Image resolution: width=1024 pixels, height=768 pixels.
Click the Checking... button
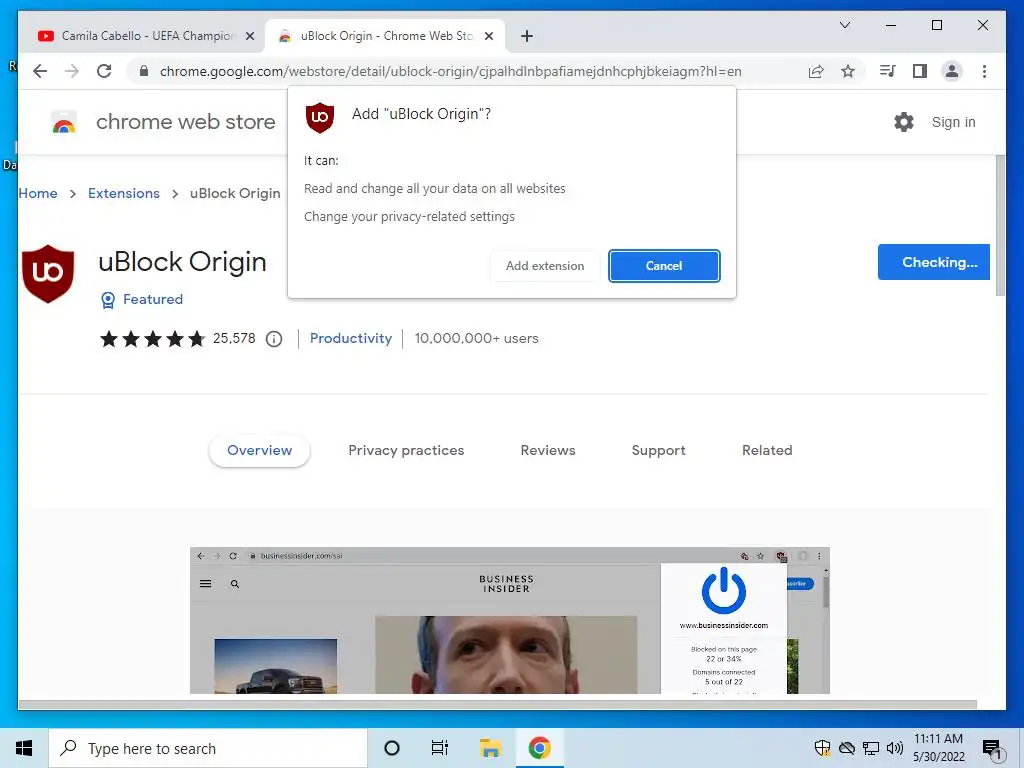[x=934, y=262]
